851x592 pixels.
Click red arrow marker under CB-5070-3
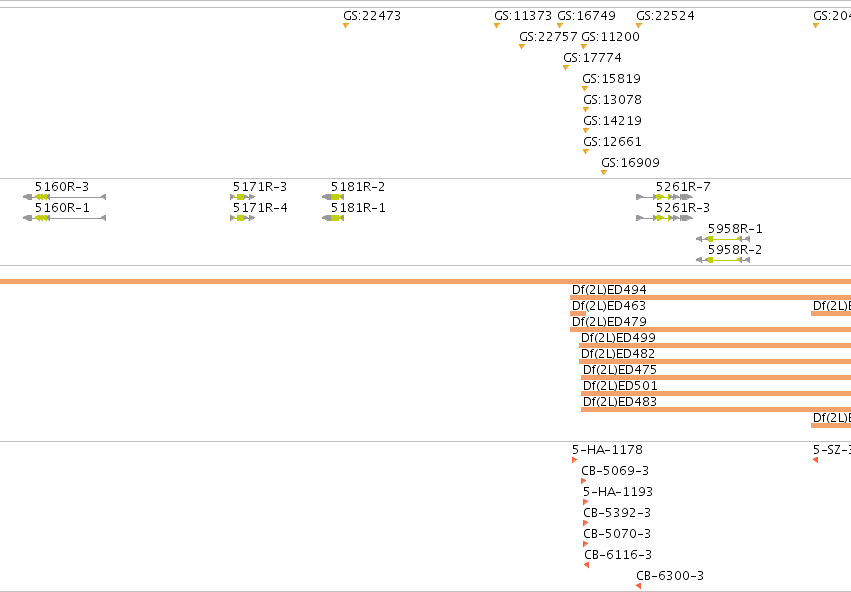(x=585, y=544)
